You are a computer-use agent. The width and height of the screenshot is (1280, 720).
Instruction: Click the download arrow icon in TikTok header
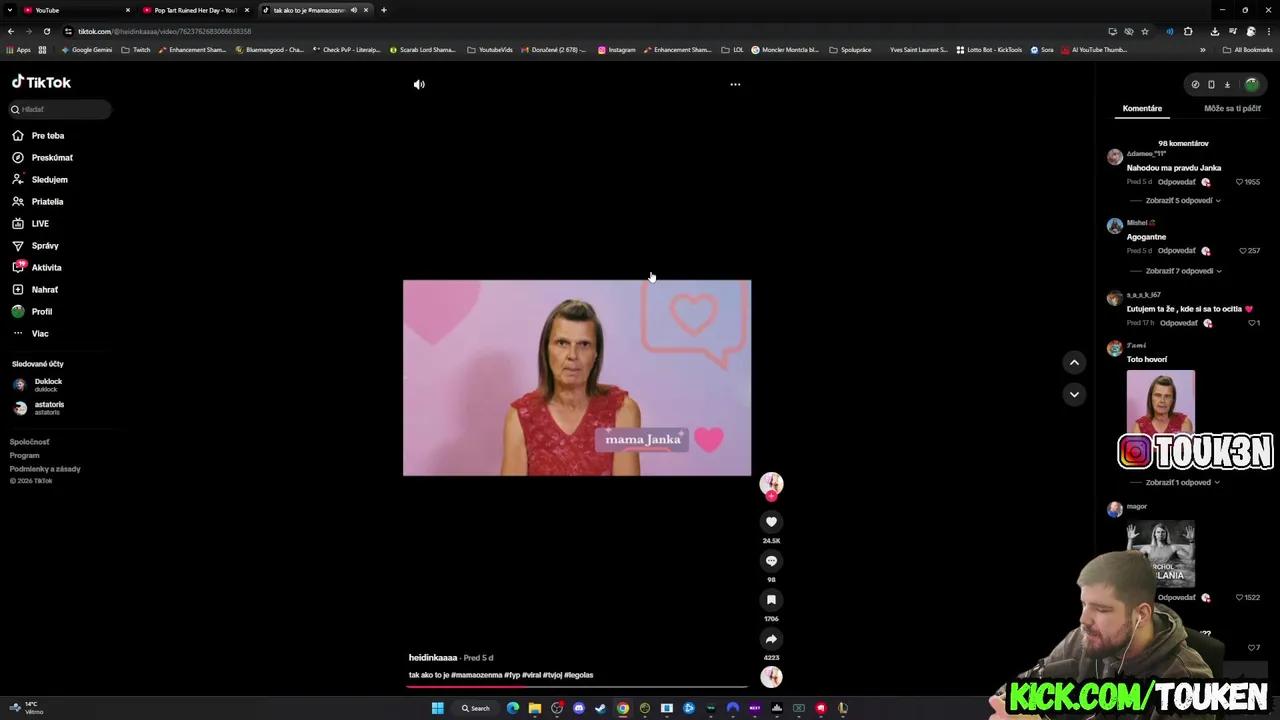[1227, 85]
